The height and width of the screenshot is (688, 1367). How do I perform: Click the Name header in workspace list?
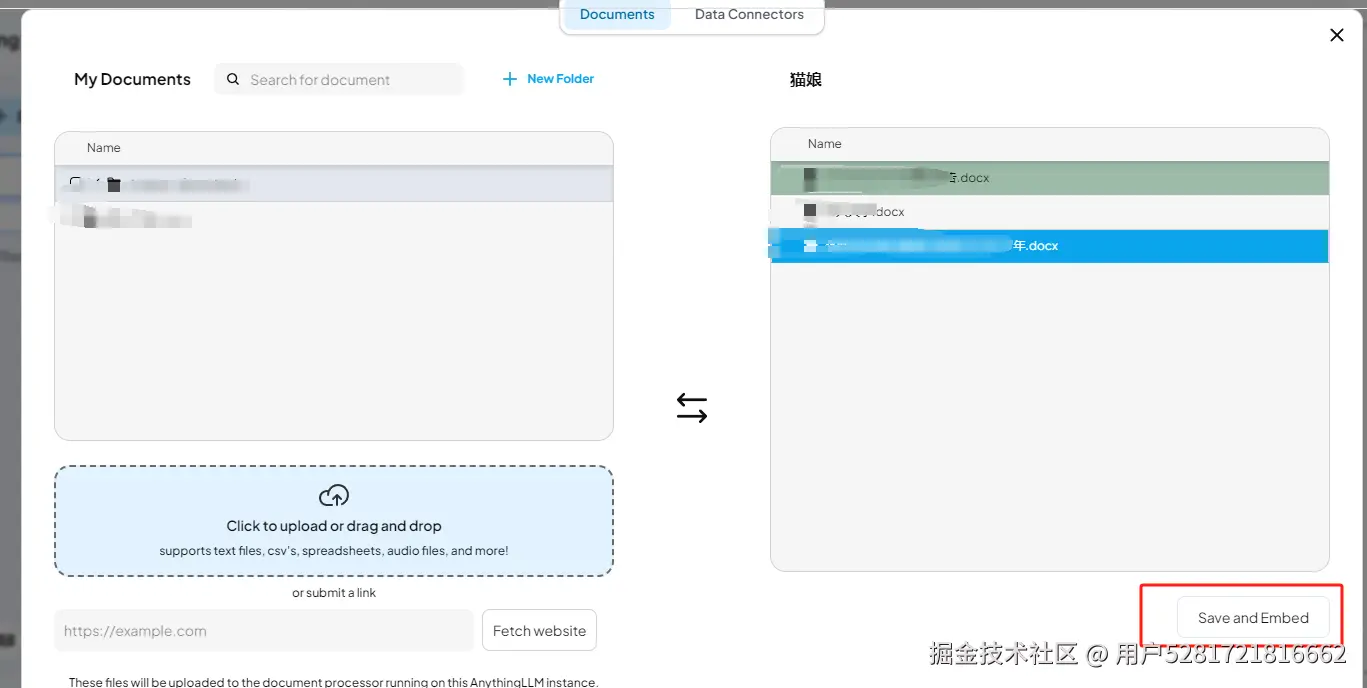coord(825,144)
